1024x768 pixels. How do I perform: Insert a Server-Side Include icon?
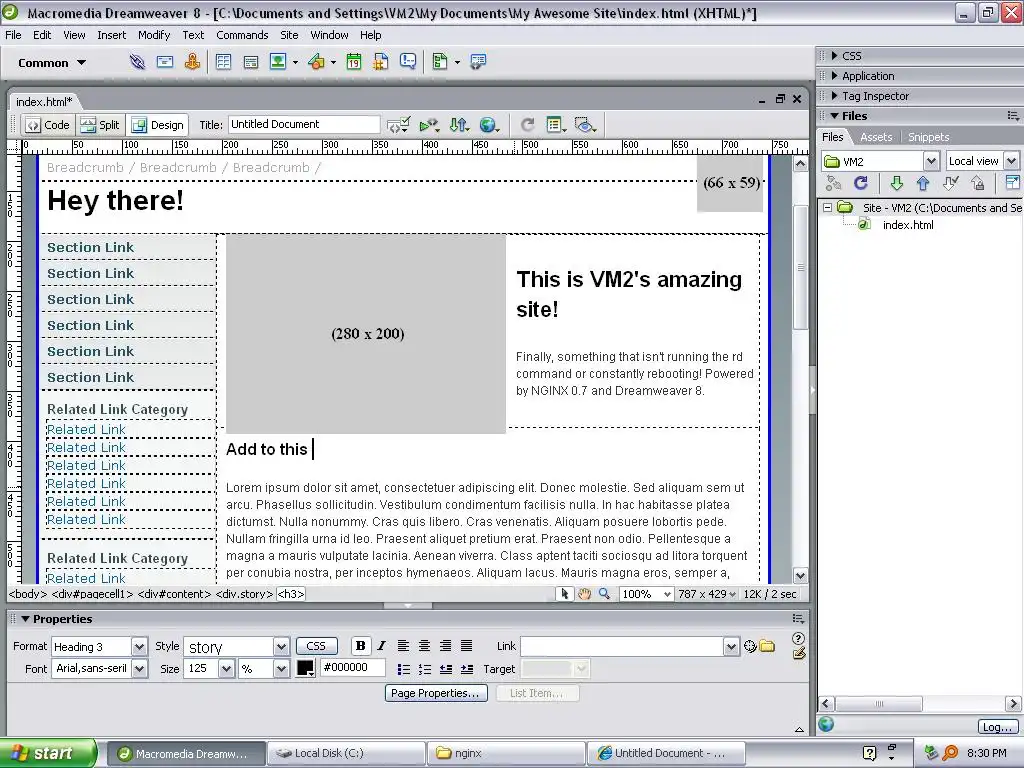click(381, 62)
